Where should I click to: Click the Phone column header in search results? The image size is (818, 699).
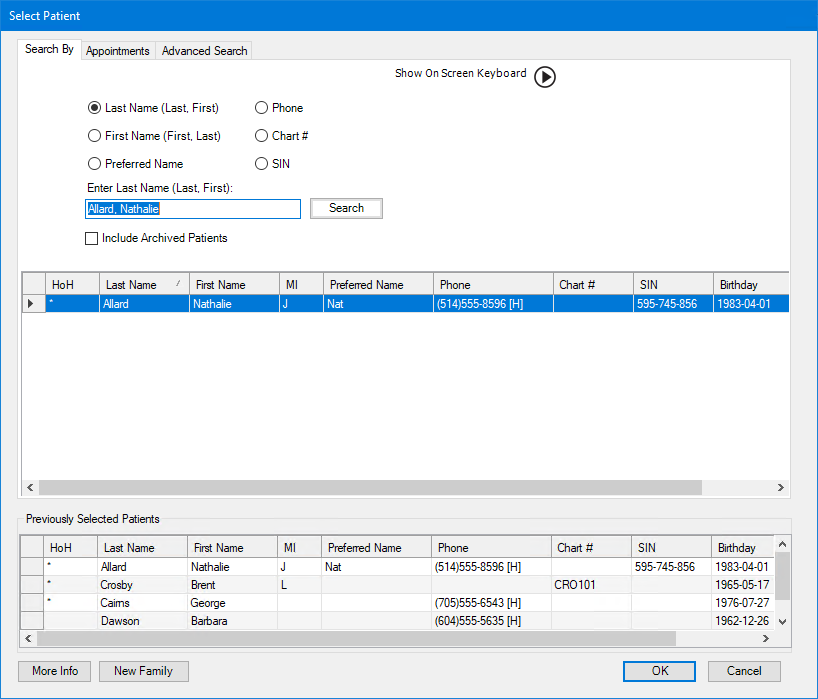493,285
